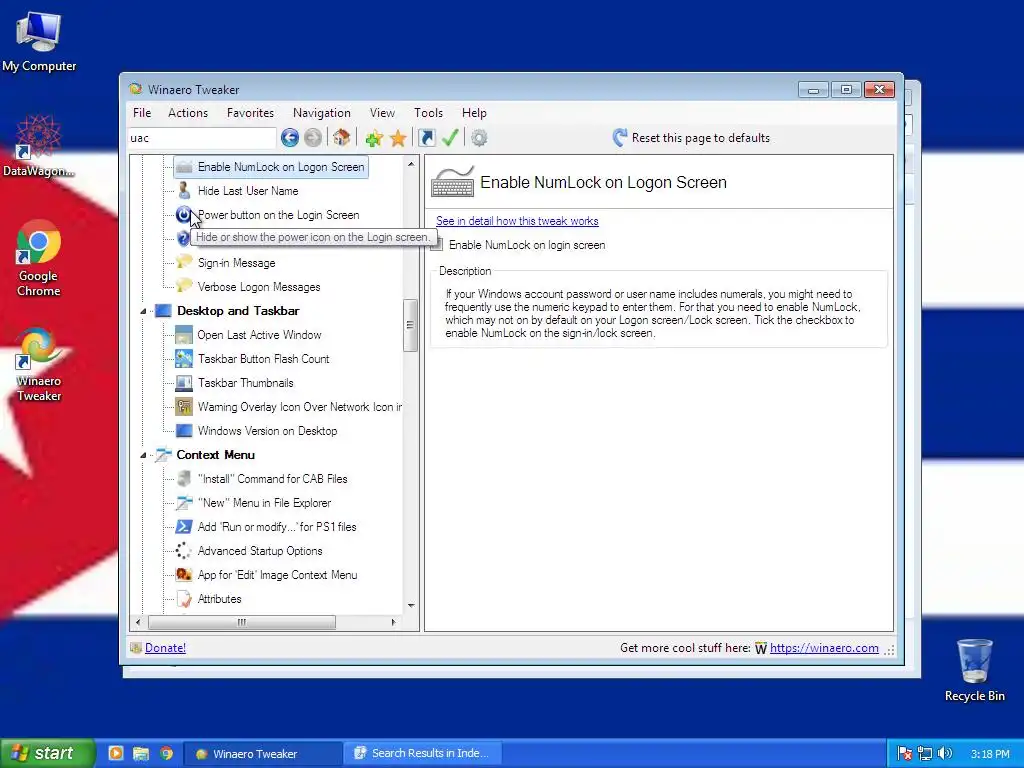Click the Warning Overlay Icon entry's icon

pyautogui.click(x=184, y=407)
